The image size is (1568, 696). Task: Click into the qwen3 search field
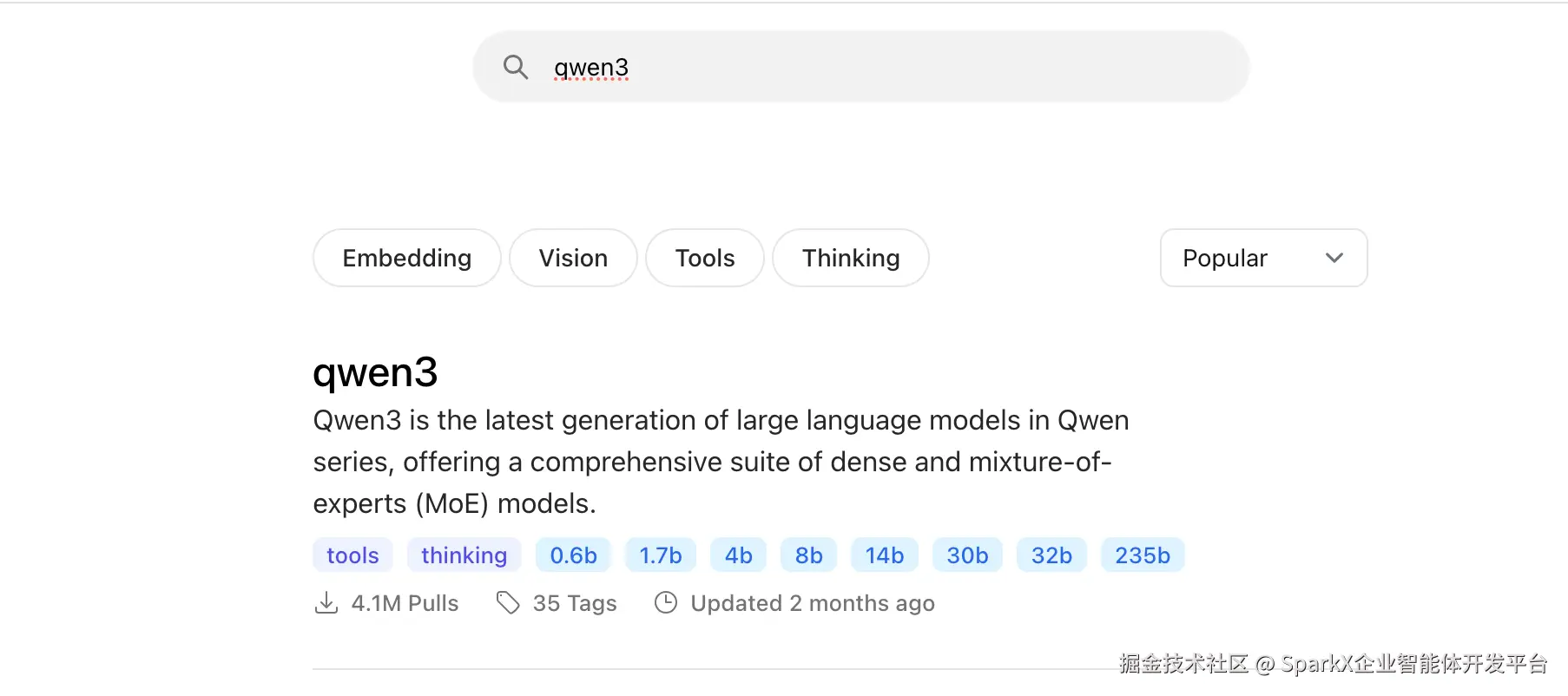point(868,67)
